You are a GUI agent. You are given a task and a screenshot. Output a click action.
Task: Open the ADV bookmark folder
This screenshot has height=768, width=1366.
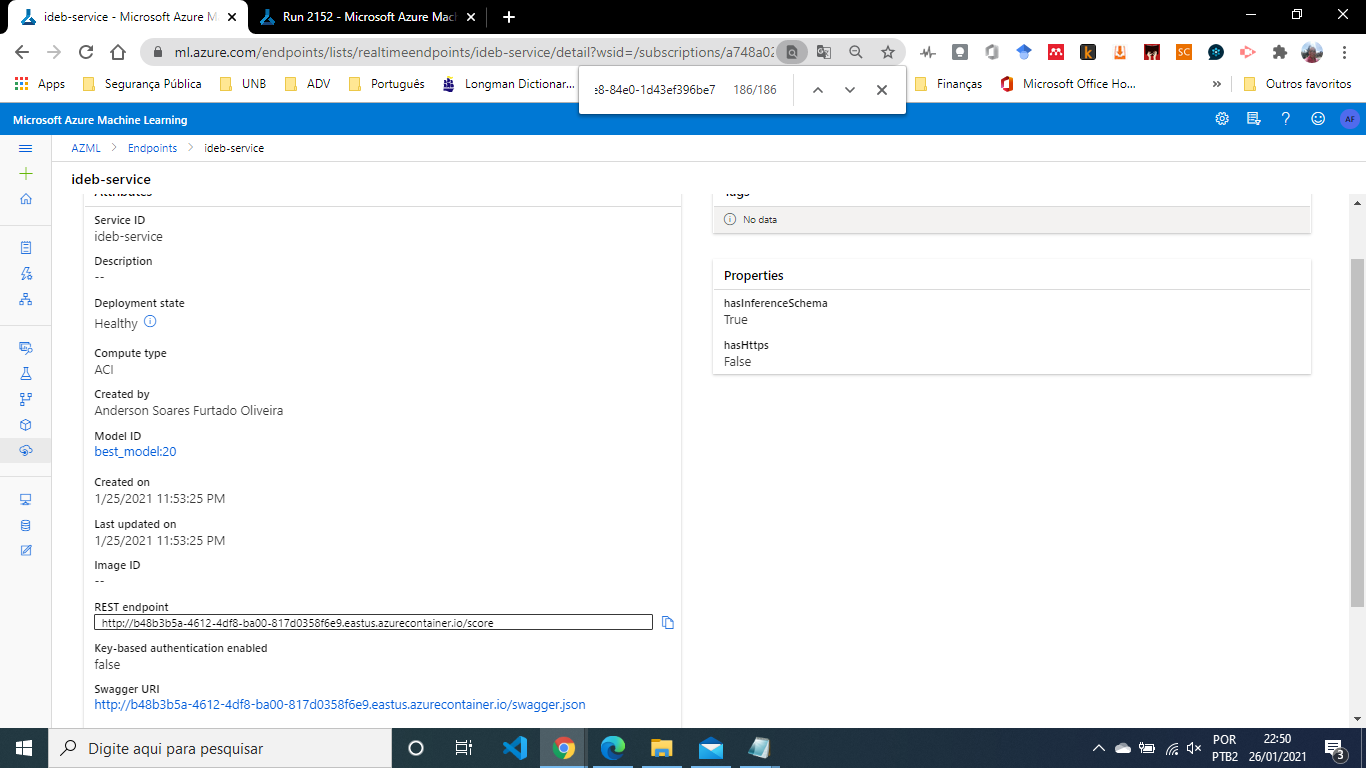coord(307,84)
